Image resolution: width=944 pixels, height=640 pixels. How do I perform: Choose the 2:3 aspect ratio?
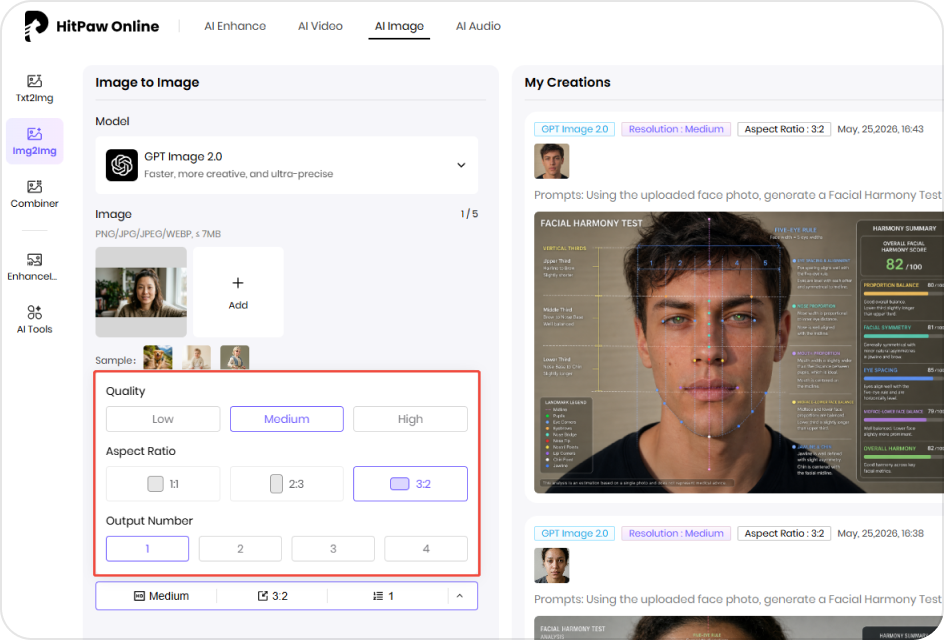[x=287, y=484]
